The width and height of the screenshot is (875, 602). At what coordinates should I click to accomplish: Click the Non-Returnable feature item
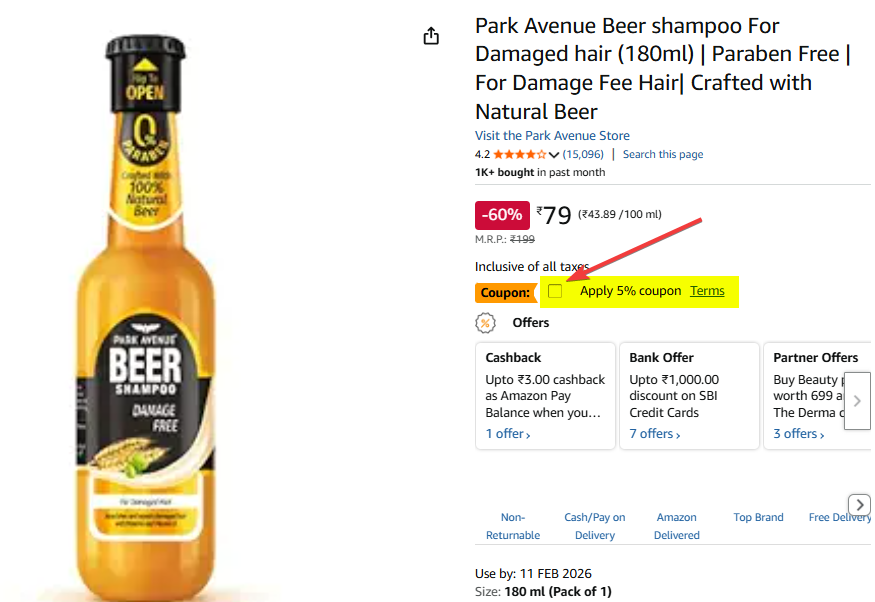(512, 526)
